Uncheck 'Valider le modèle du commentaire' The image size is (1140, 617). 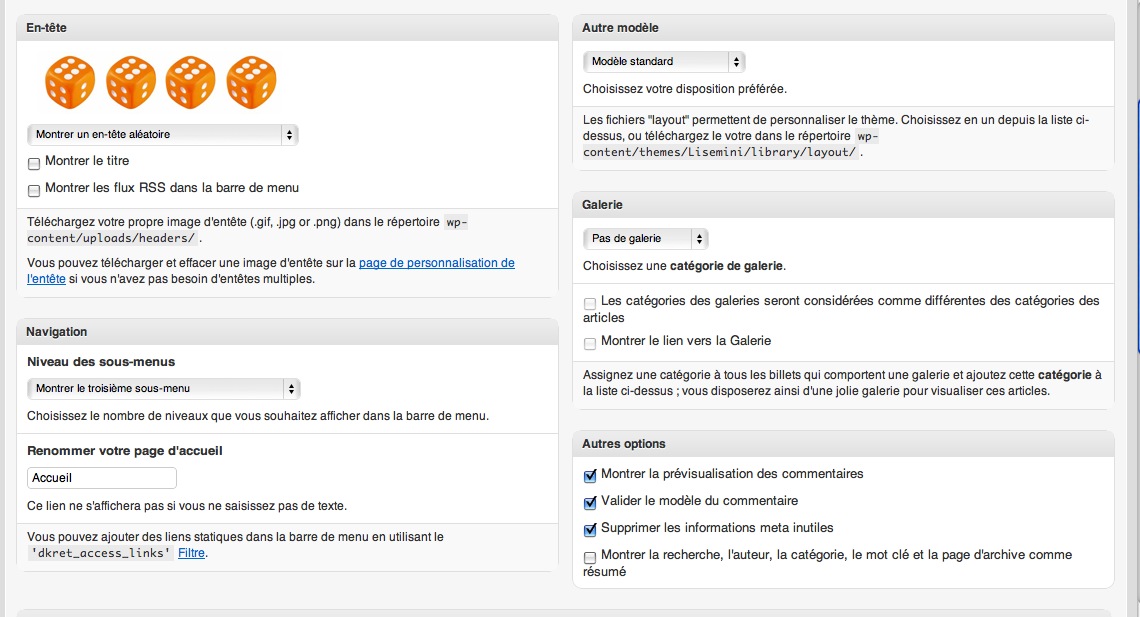[x=590, y=503]
